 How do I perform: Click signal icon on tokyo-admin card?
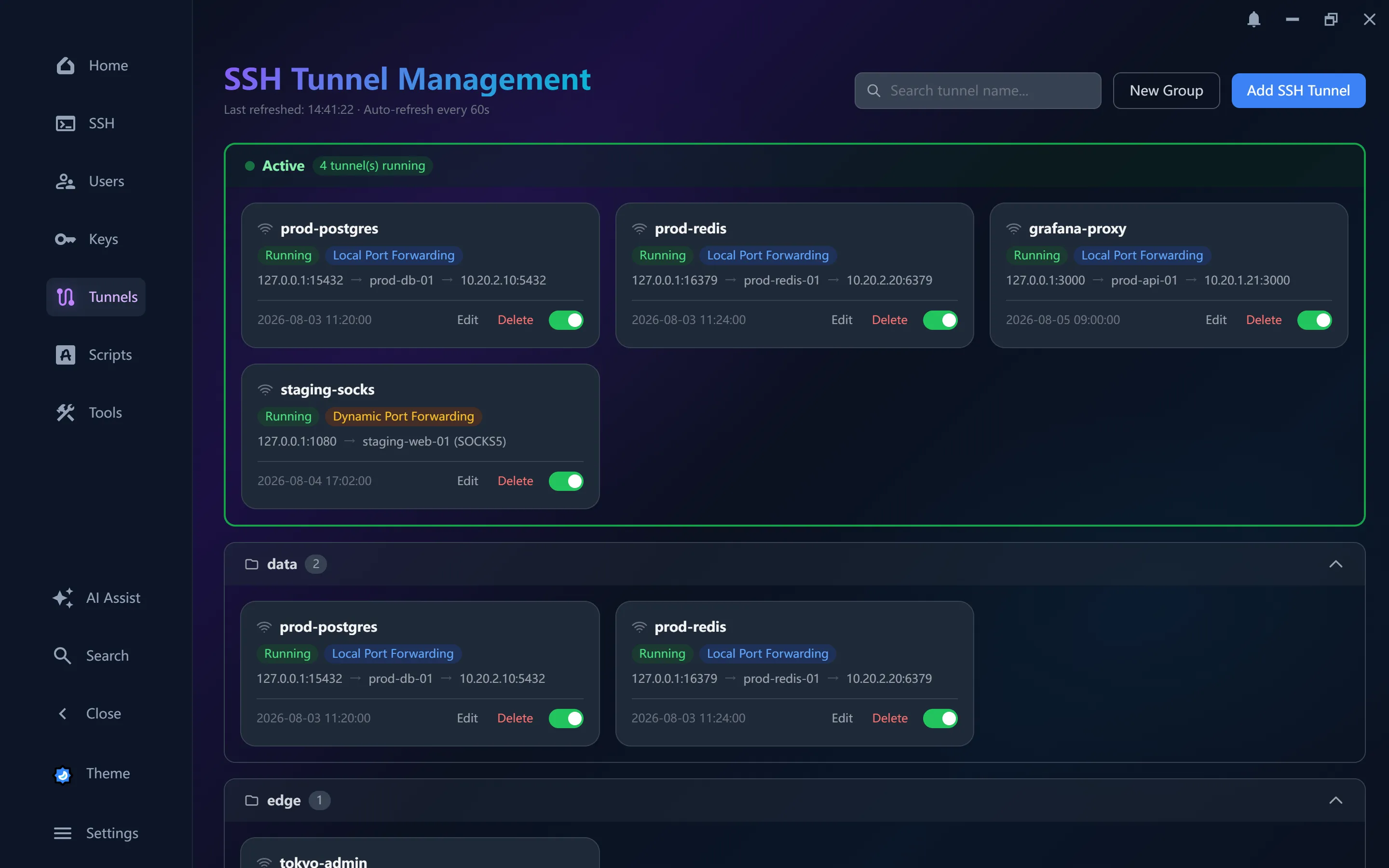click(x=264, y=862)
